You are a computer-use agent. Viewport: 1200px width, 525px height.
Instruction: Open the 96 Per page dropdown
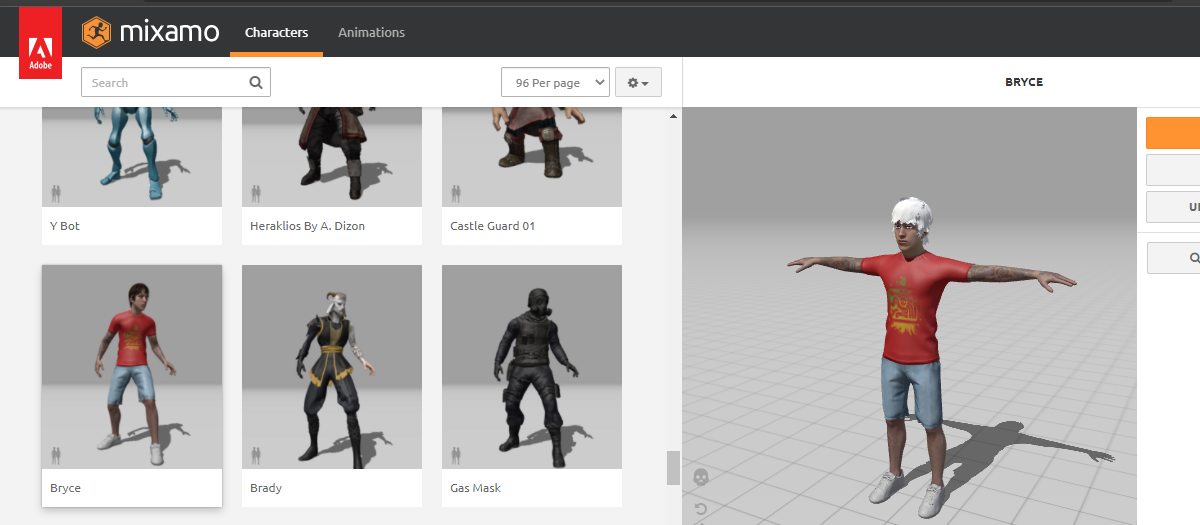pos(555,82)
